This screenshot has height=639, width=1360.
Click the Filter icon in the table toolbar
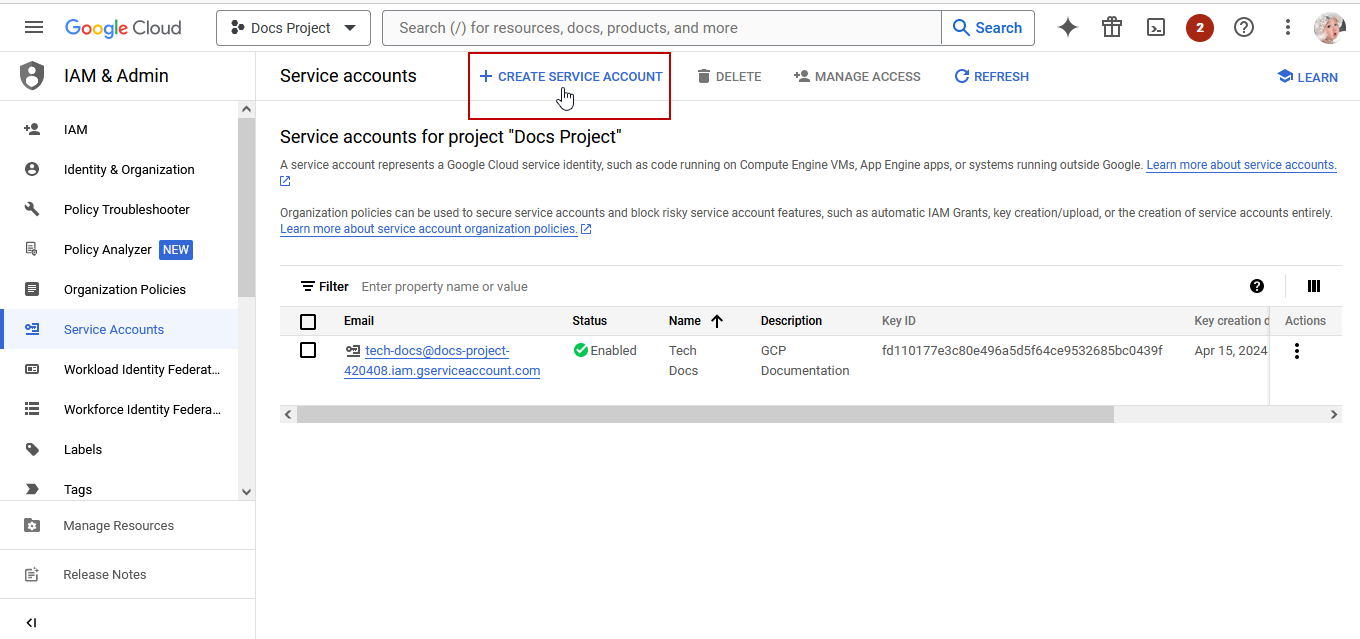coord(308,286)
